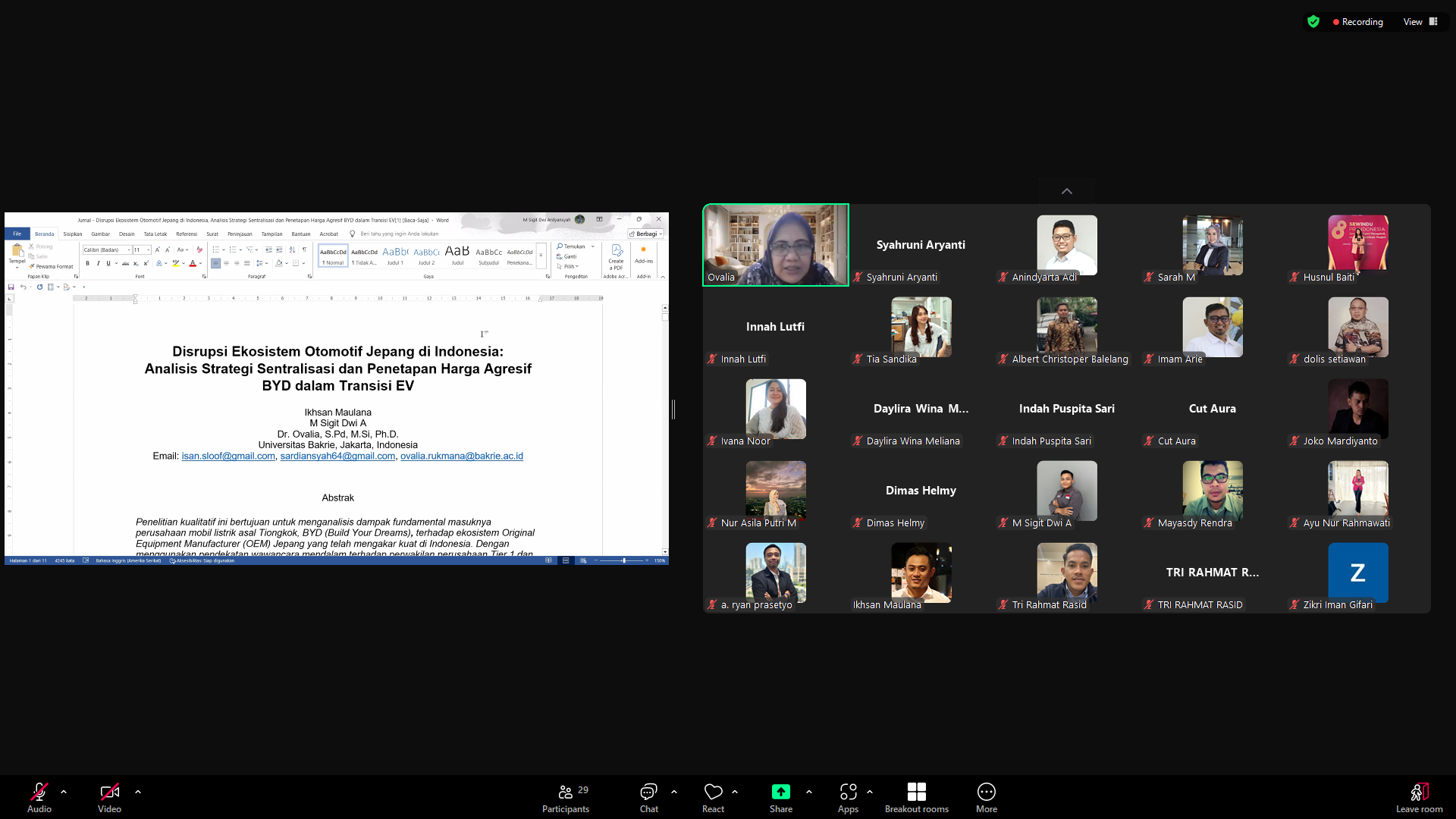Switch to Web Layout view in Word
Screen dimensions: 1456x819
point(583,560)
